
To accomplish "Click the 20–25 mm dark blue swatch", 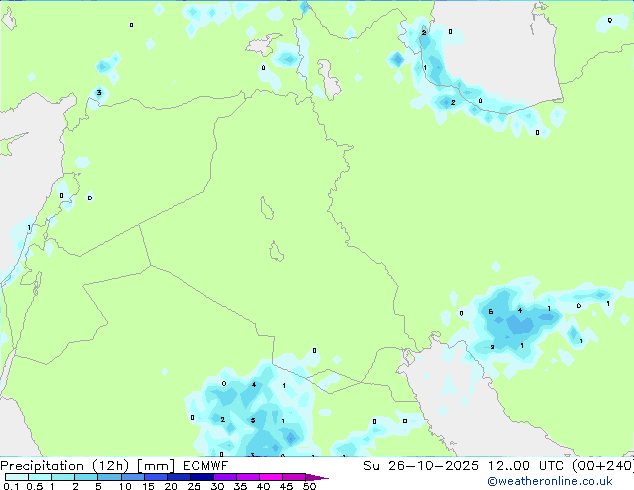I will (x=179, y=477).
